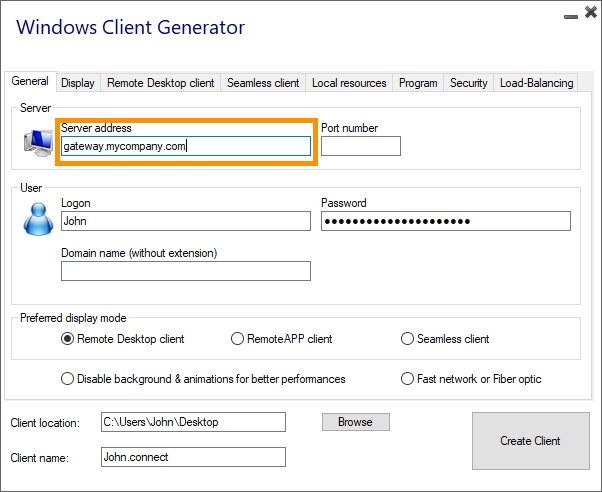
Task: Switch to the Display tab
Action: click(x=77, y=83)
